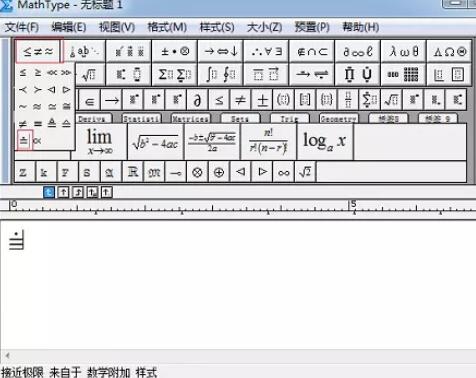Insert the infinity ∞ symbol from the bottom row
Screen dimensions: 476x378
[284, 172]
